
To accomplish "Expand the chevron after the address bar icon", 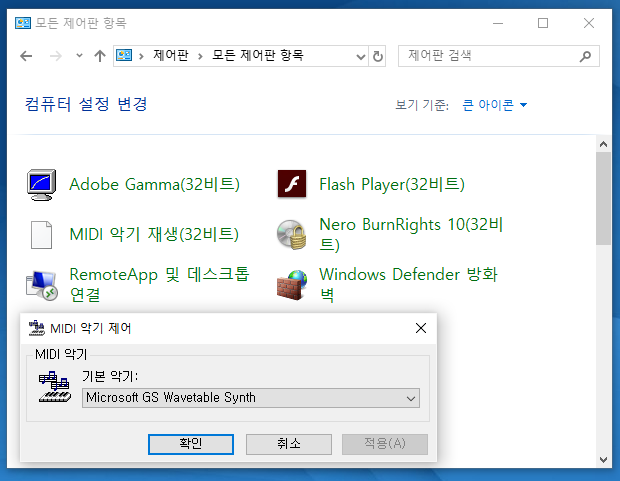I will coord(141,57).
